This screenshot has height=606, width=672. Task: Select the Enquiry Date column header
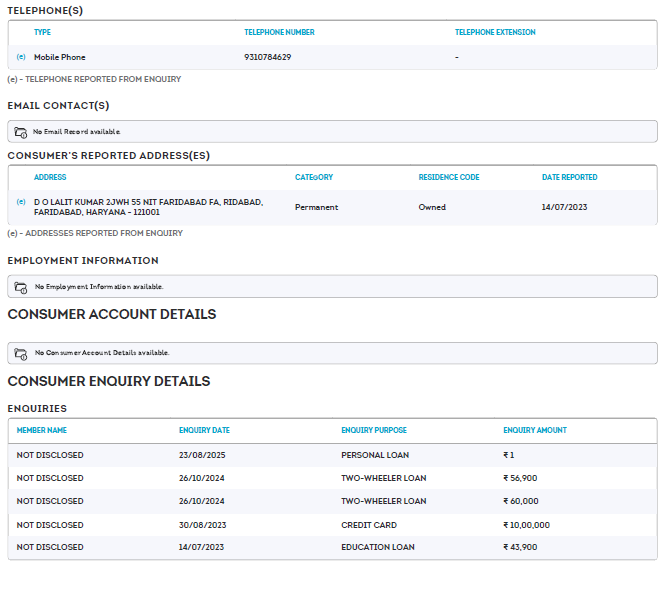(x=204, y=430)
